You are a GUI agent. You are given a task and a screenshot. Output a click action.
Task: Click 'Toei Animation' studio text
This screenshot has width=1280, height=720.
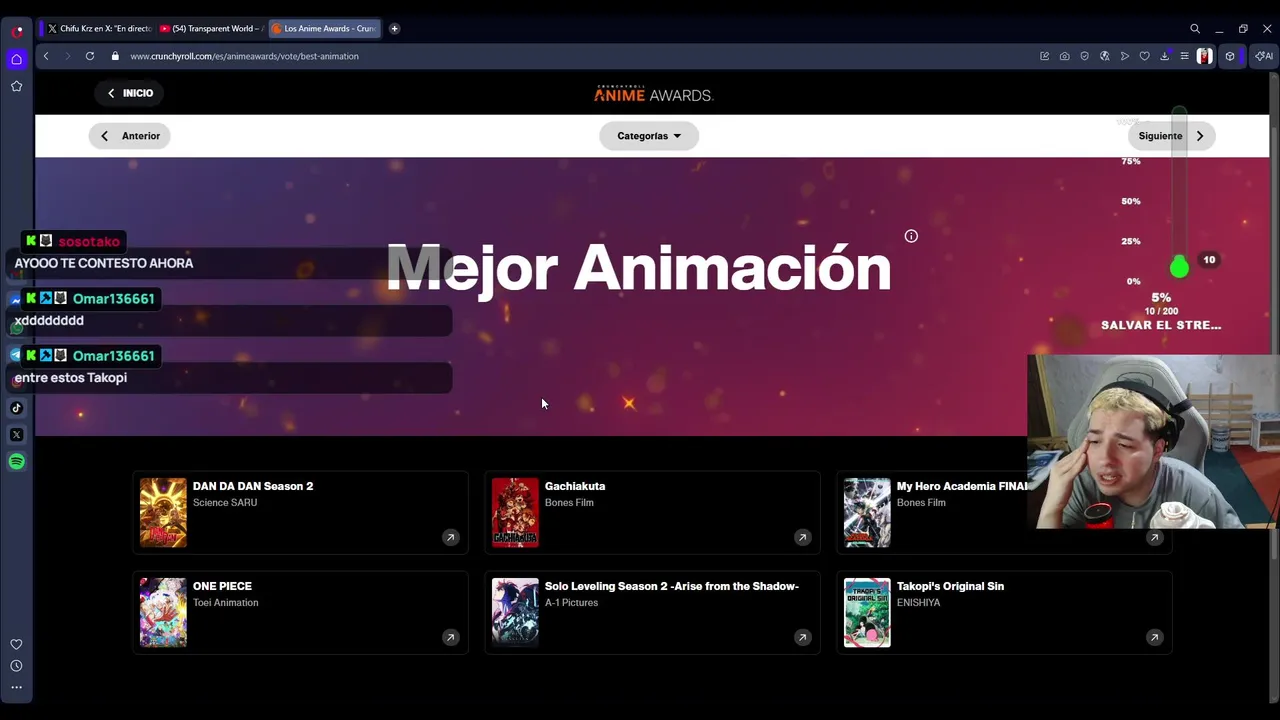point(226,603)
